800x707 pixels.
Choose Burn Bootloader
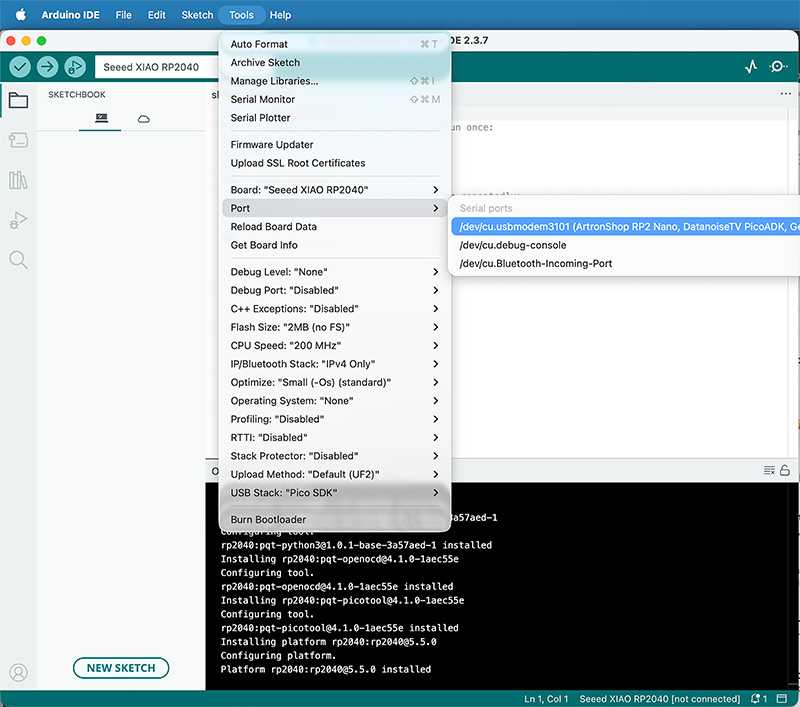335,519
